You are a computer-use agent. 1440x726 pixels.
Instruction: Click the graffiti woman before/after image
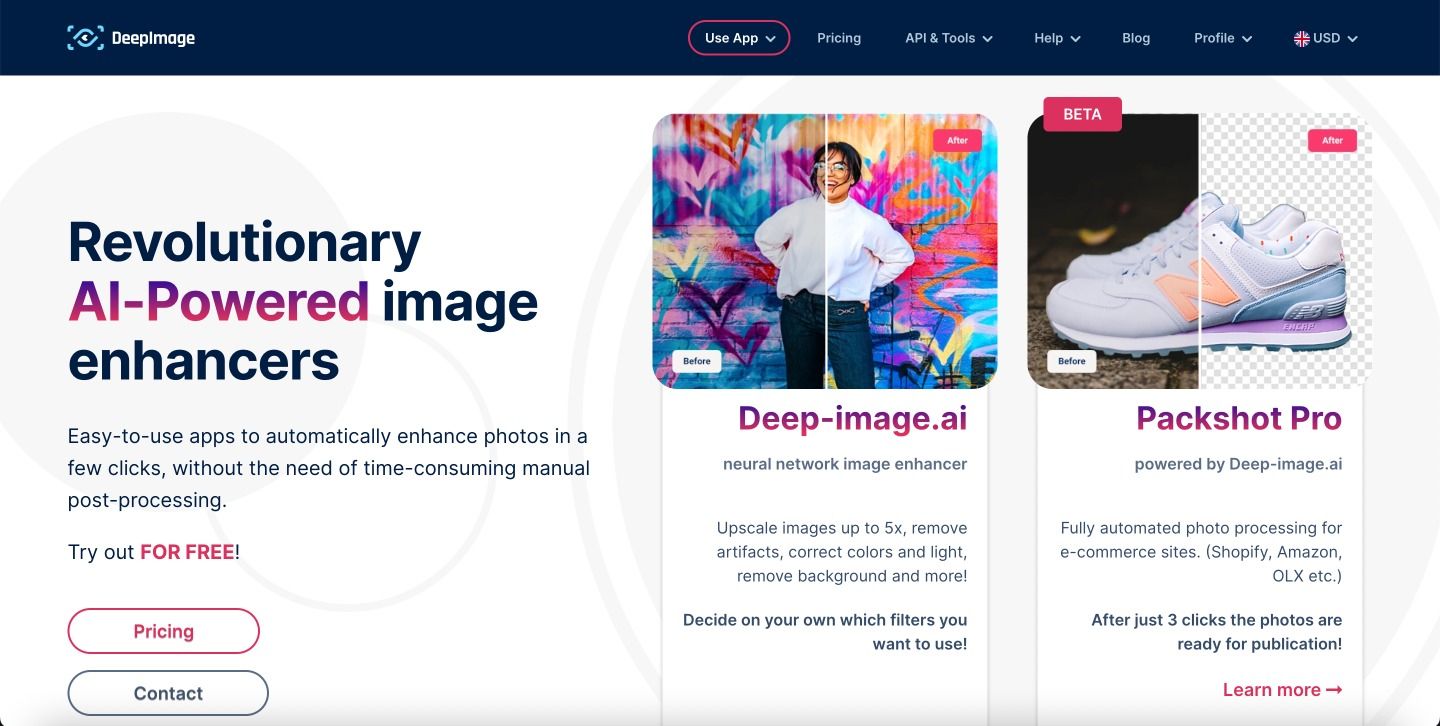tap(825, 251)
